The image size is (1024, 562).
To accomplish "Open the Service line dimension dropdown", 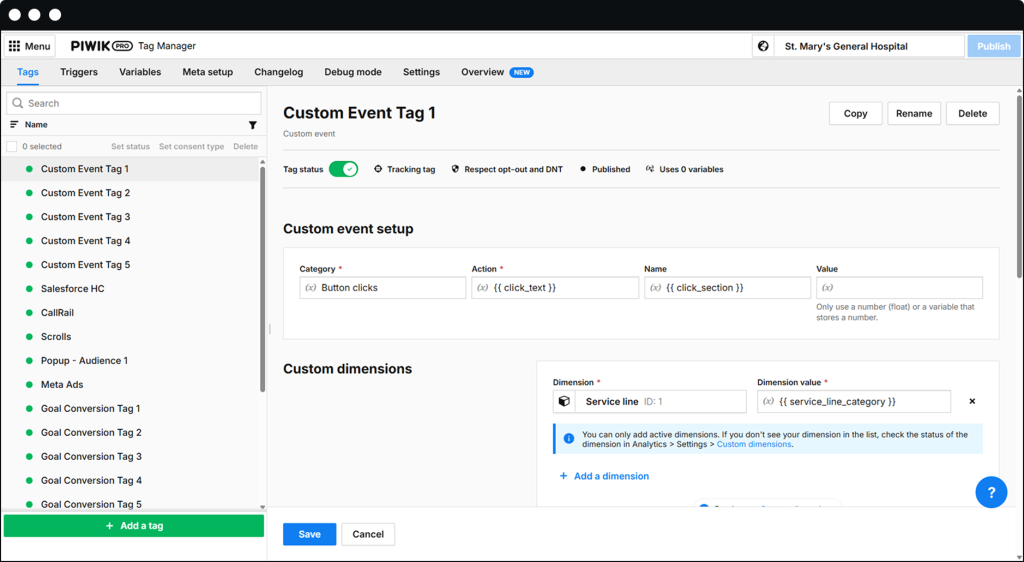I will pyautogui.click(x=660, y=402).
